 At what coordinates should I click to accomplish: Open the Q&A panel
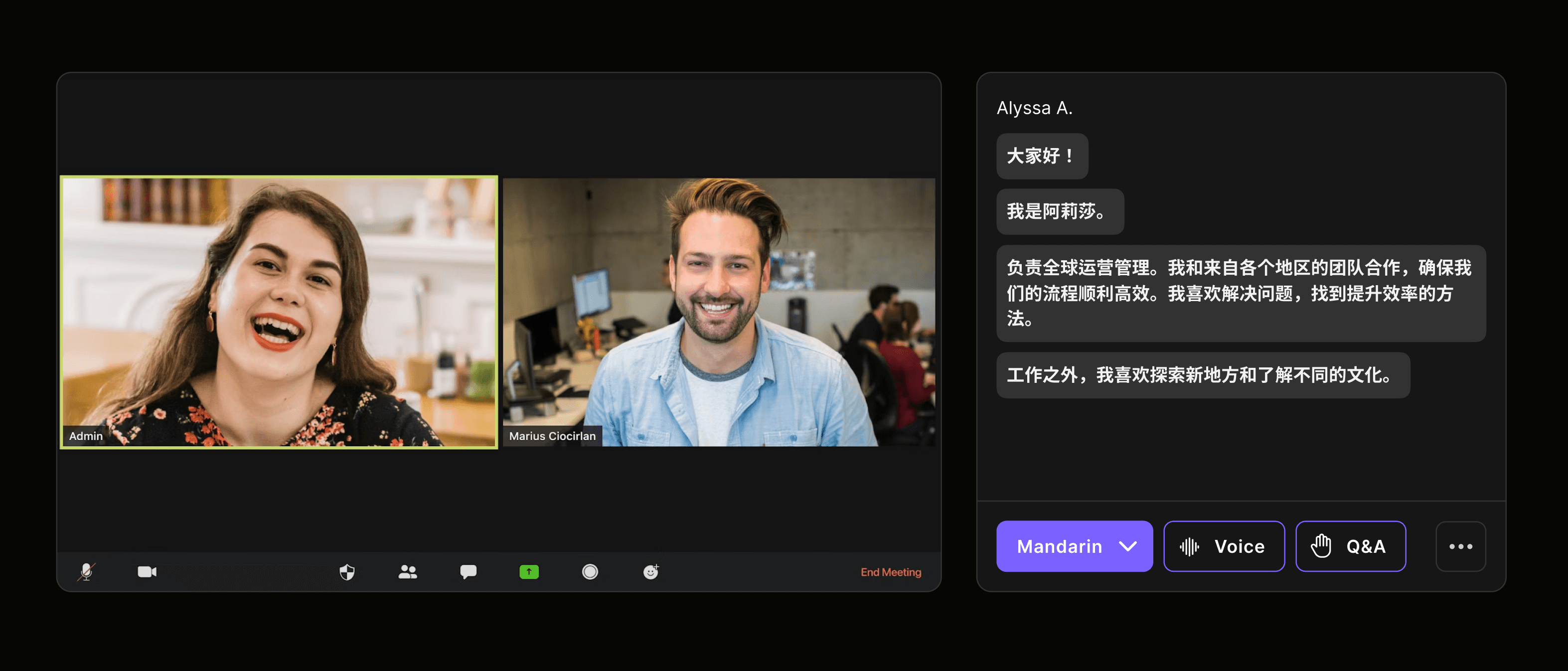tap(1351, 546)
